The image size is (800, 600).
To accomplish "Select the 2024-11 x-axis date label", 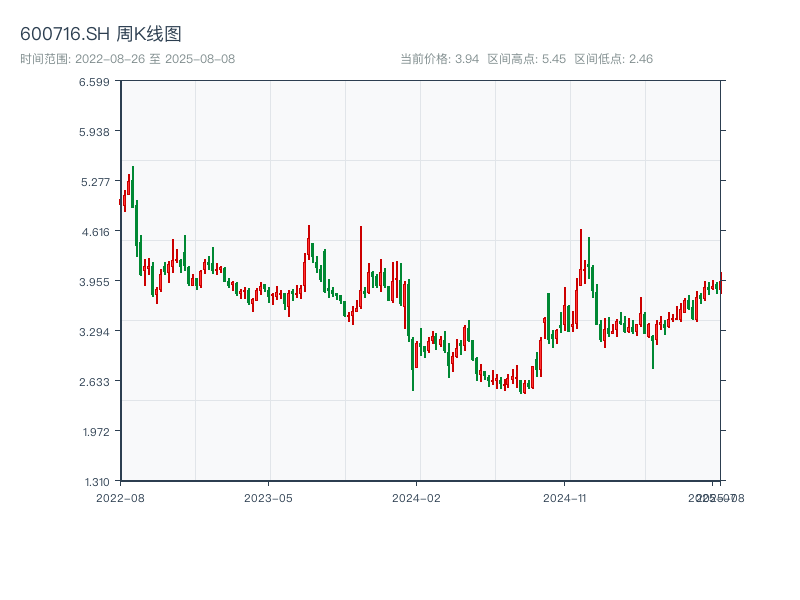I will pos(565,497).
